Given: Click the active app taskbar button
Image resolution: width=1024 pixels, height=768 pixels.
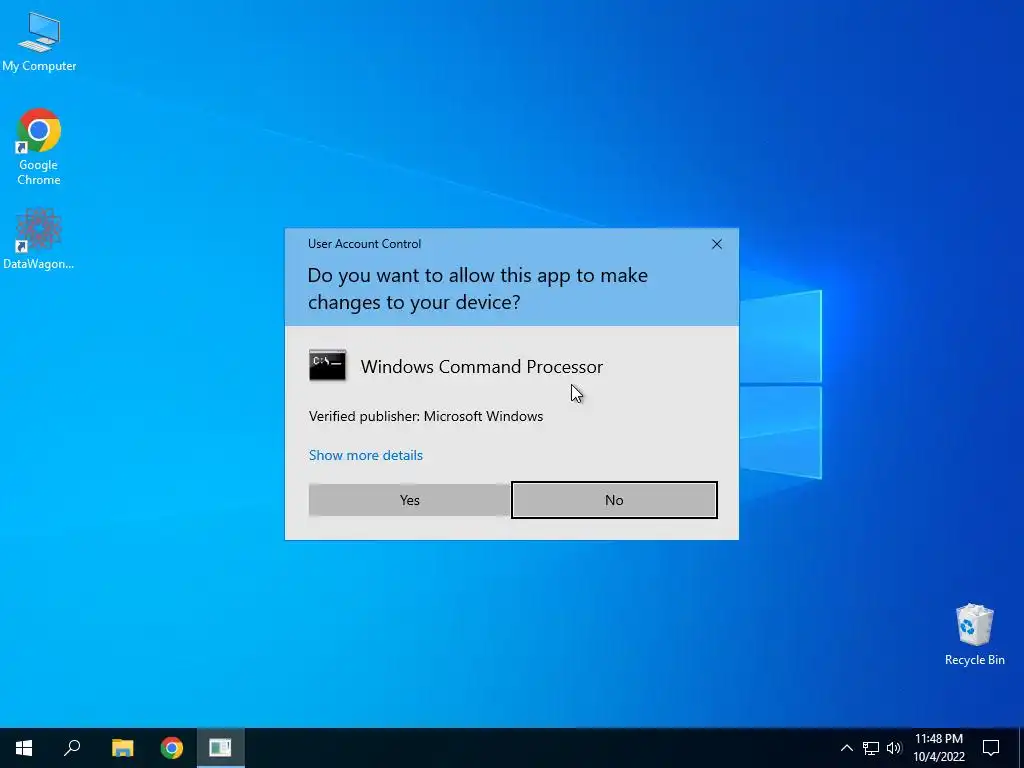Looking at the screenshot, I should pos(220,748).
